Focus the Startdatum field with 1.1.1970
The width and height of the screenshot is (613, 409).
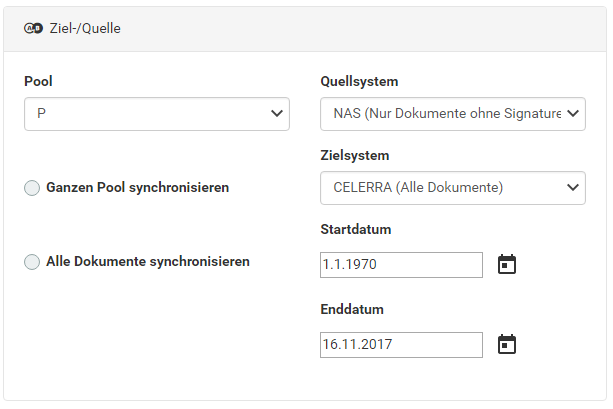tap(401, 265)
